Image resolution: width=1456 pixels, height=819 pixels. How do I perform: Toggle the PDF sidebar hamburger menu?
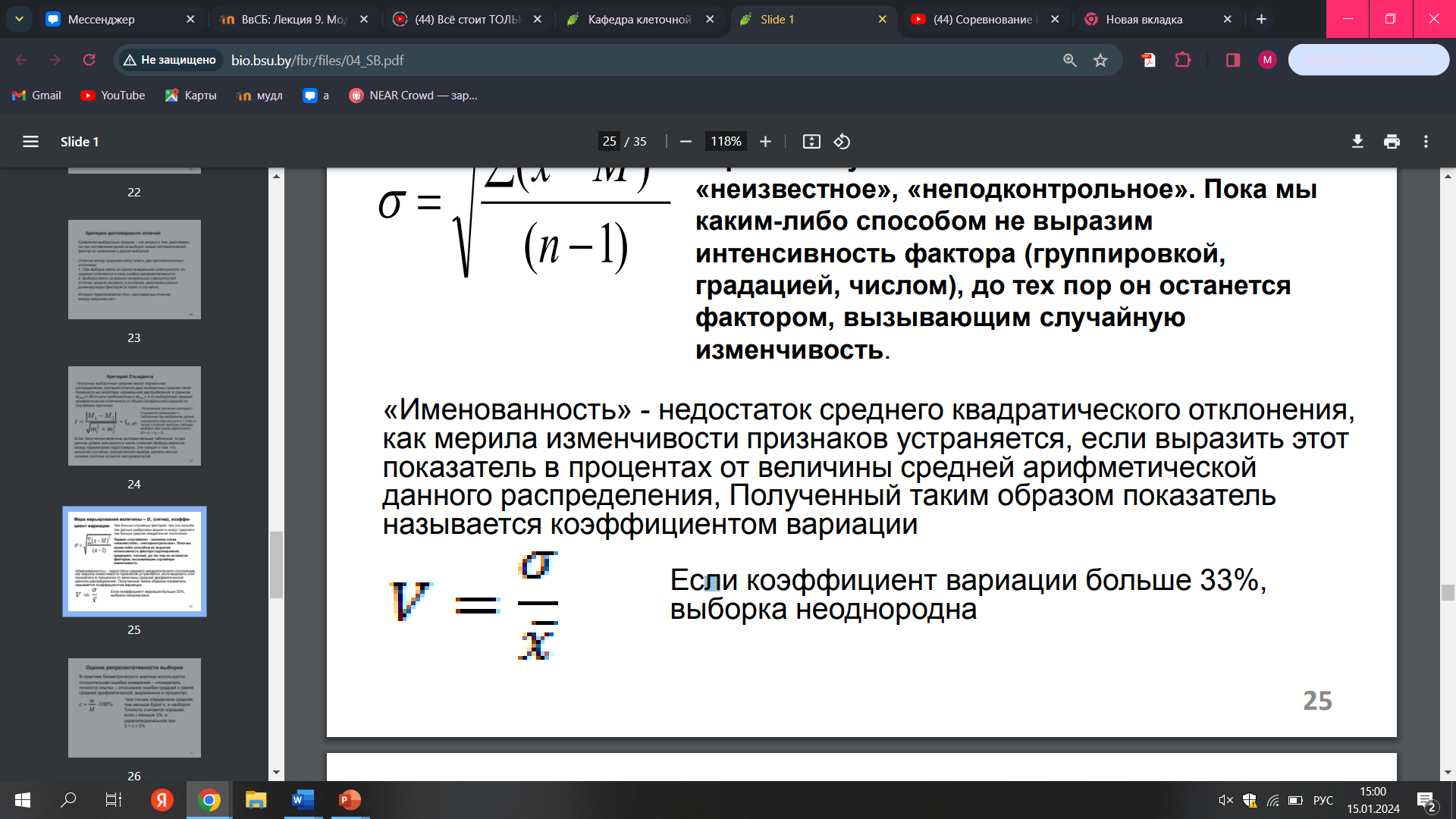click(30, 142)
